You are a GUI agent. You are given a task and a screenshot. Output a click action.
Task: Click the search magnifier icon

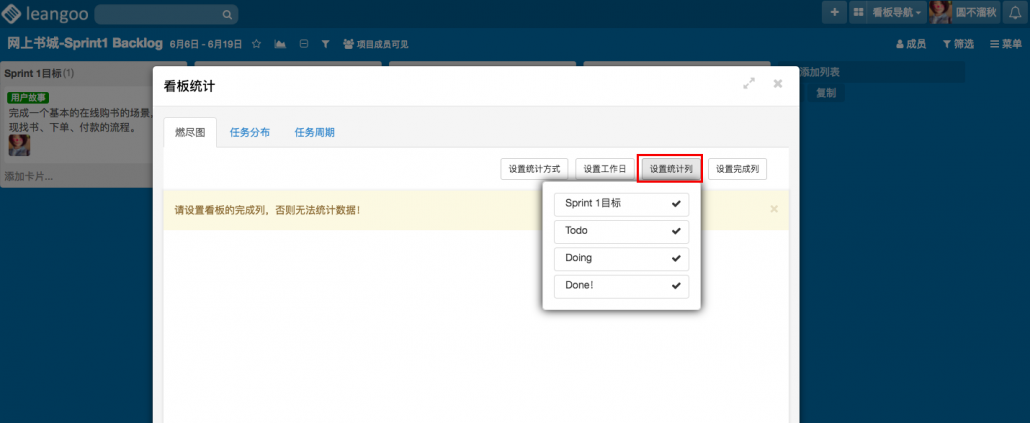point(228,15)
